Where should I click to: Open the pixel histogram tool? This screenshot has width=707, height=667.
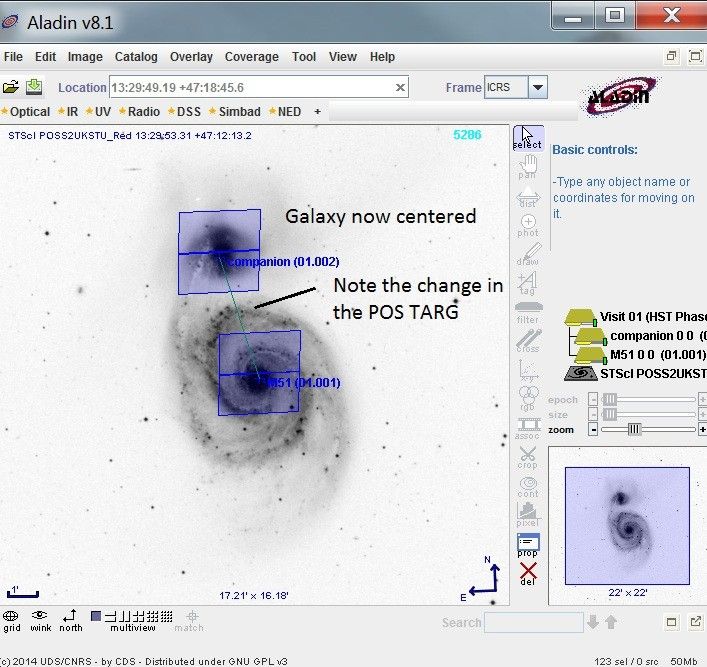click(528, 515)
